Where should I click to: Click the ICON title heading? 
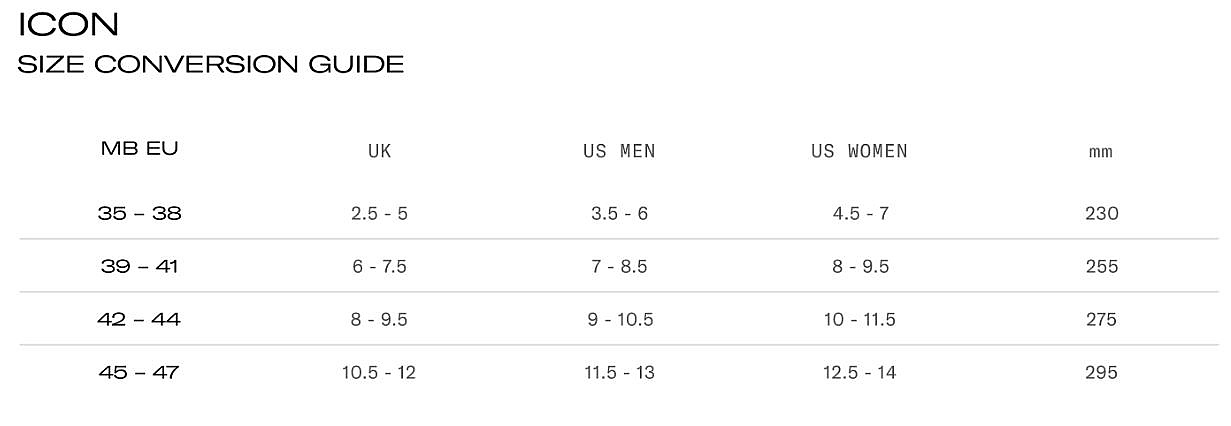click(x=69, y=24)
